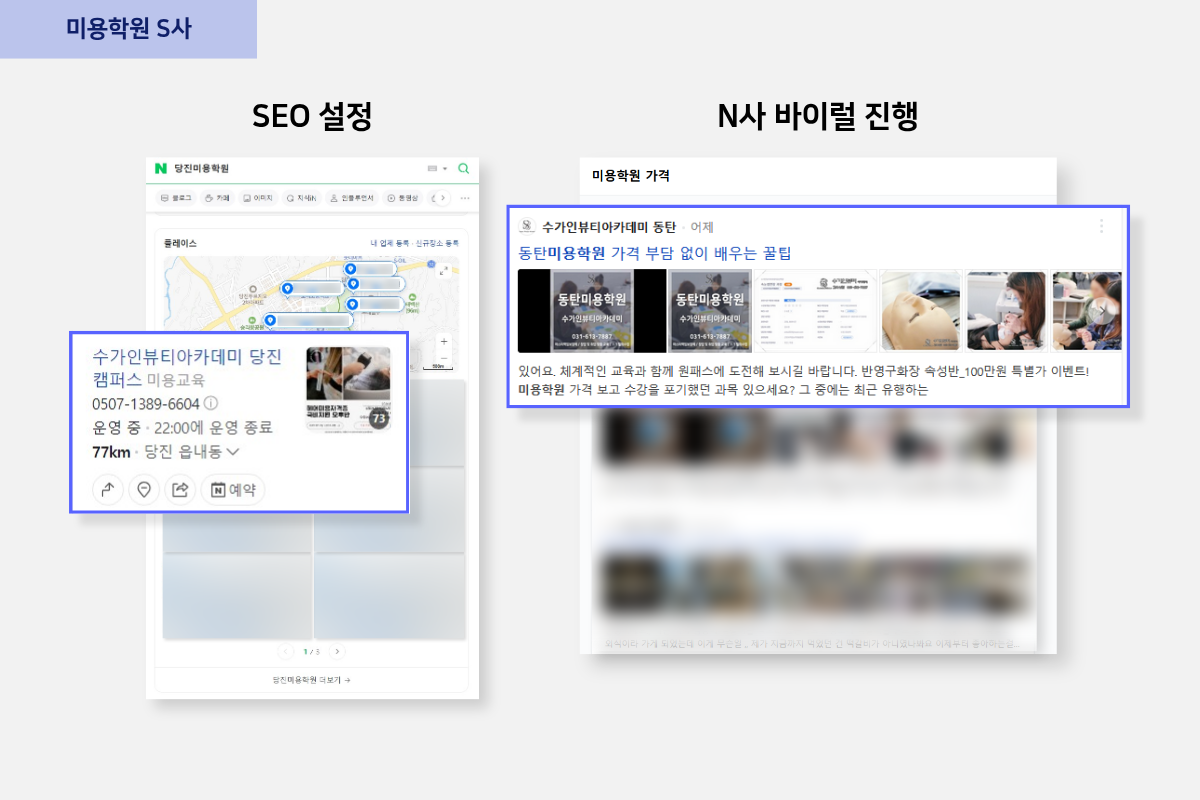Click the info icon next to the phone number

pos(210,404)
